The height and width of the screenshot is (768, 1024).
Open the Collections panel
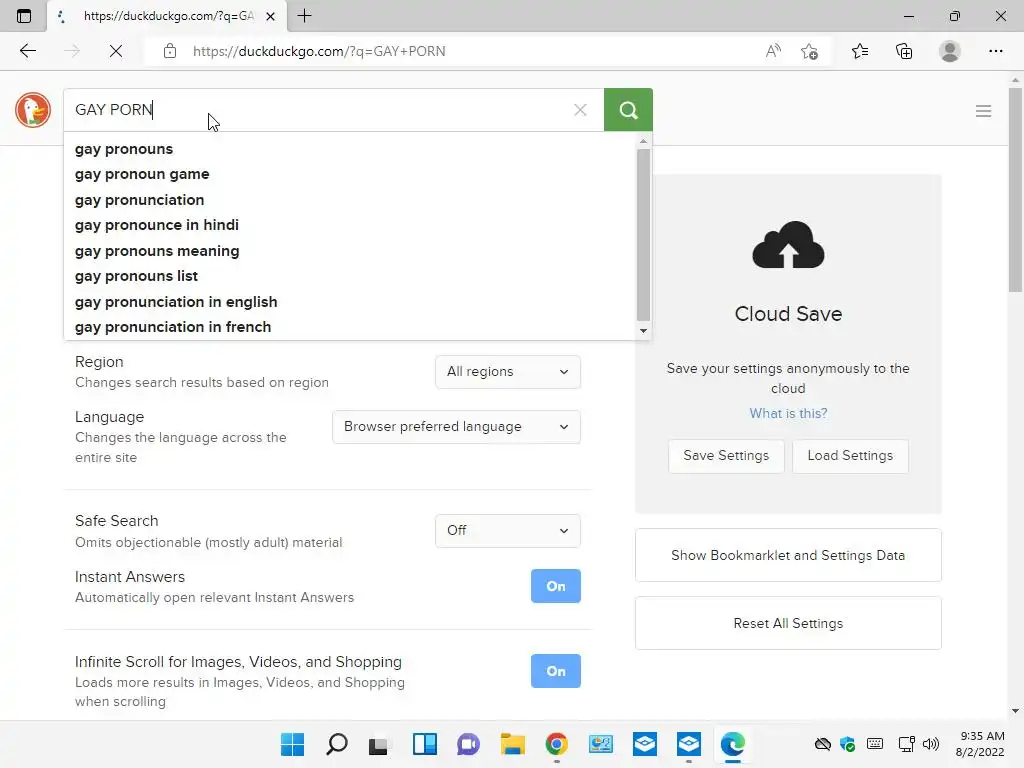tap(904, 51)
